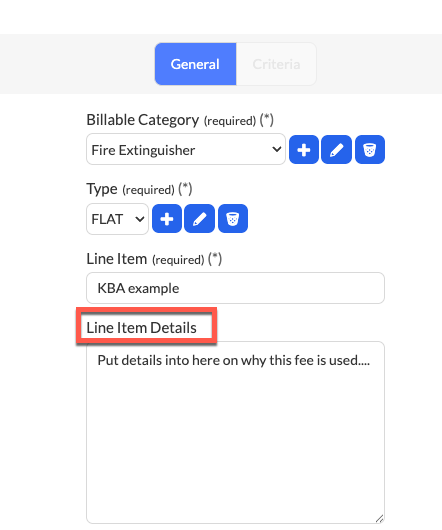This screenshot has width=442, height=530.
Task: Select the 'Fire Extinguisher' text in category dropdown
Action: [x=143, y=150]
